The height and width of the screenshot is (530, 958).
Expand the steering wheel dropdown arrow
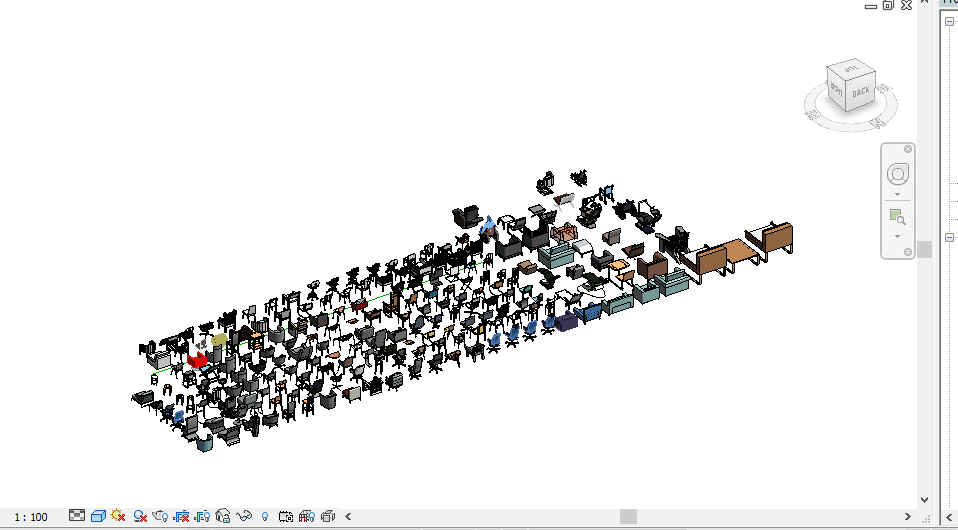897,194
